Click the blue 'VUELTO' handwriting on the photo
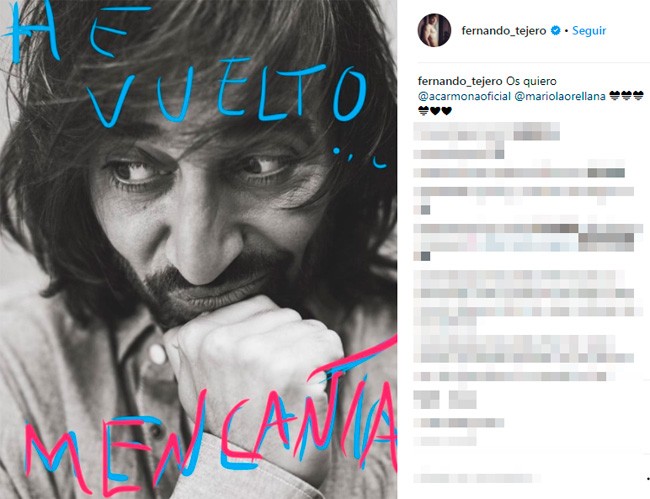This screenshot has height=499, width=650. coord(228,94)
